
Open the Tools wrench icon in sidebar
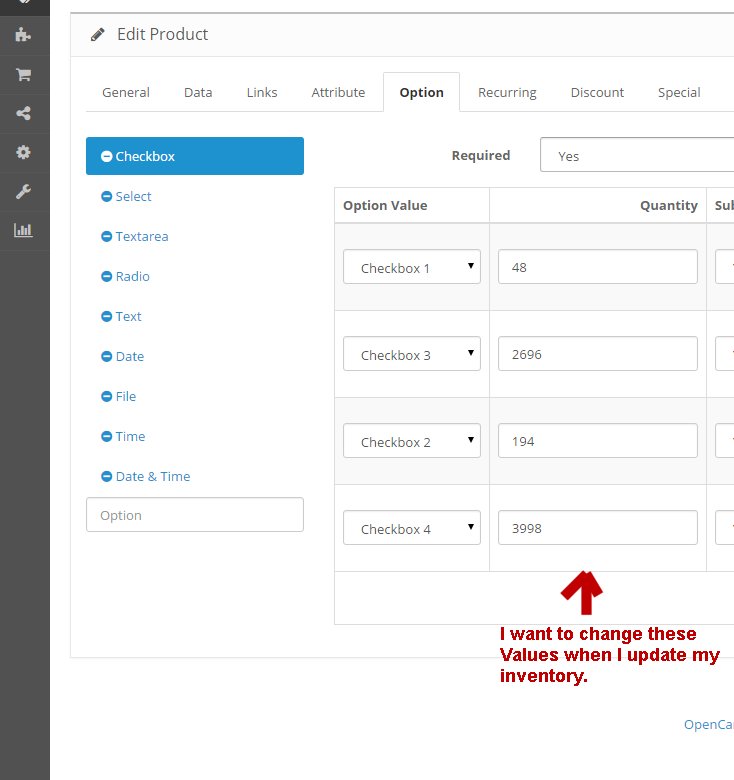[23, 191]
